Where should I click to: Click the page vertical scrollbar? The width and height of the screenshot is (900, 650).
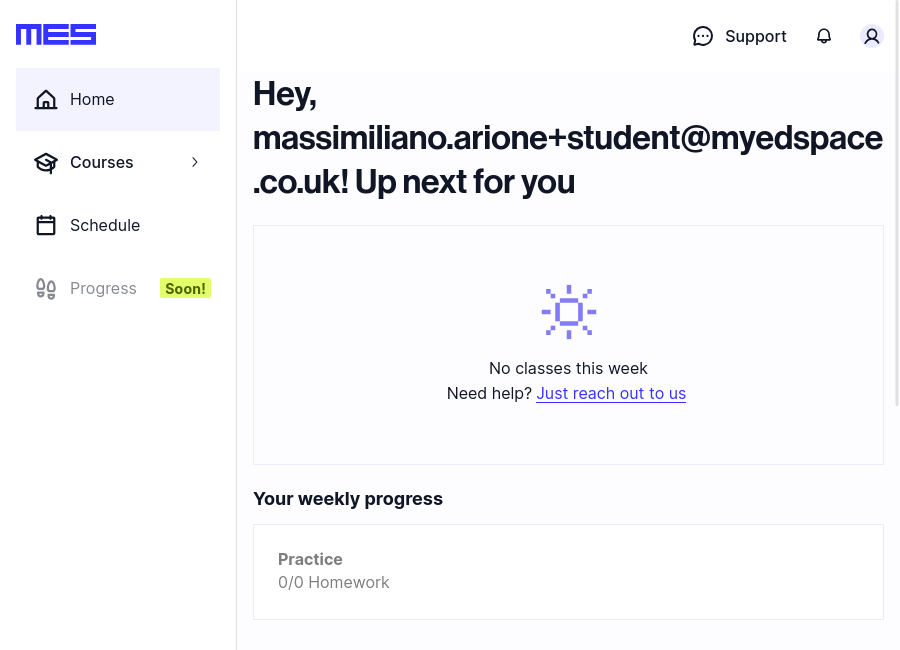[x=897, y=200]
